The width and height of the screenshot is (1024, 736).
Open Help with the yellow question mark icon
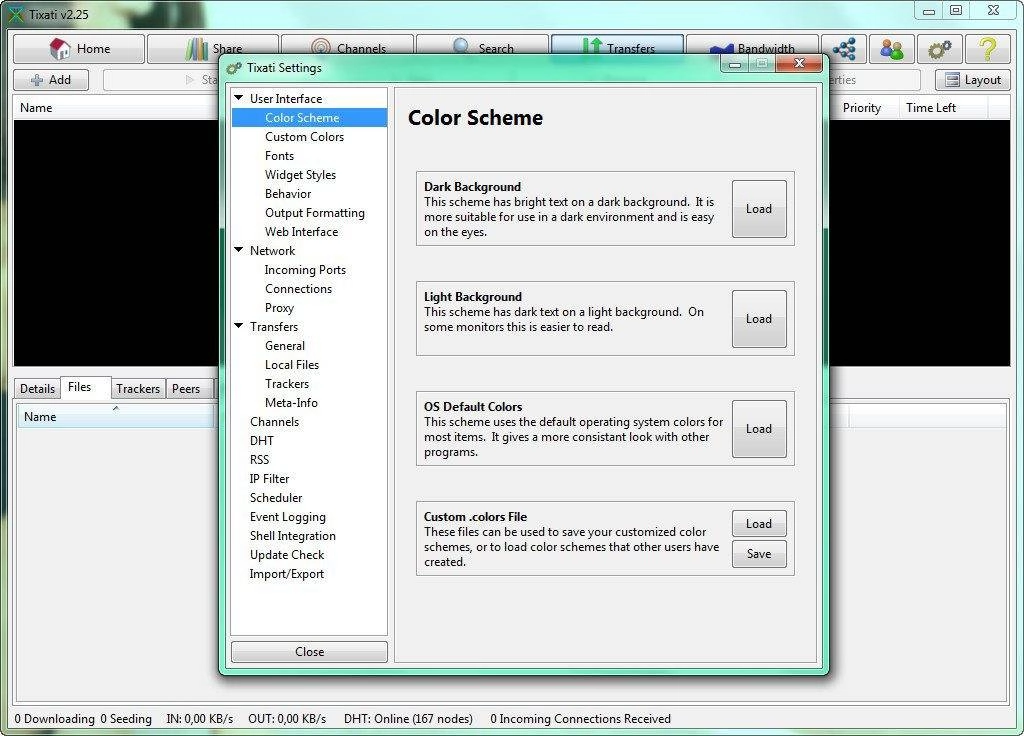coord(987,49)
